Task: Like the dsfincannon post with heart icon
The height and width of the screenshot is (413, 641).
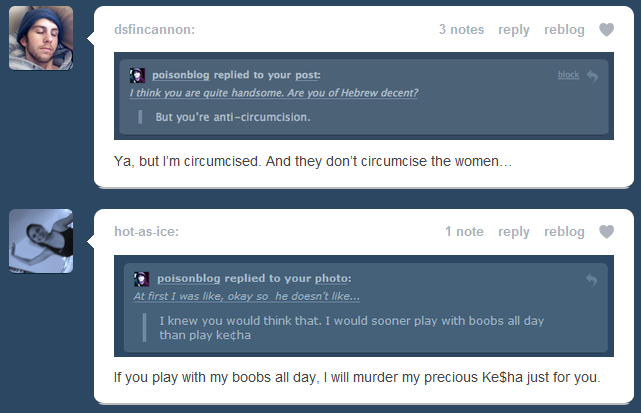Action: click(x=606, y=30)
